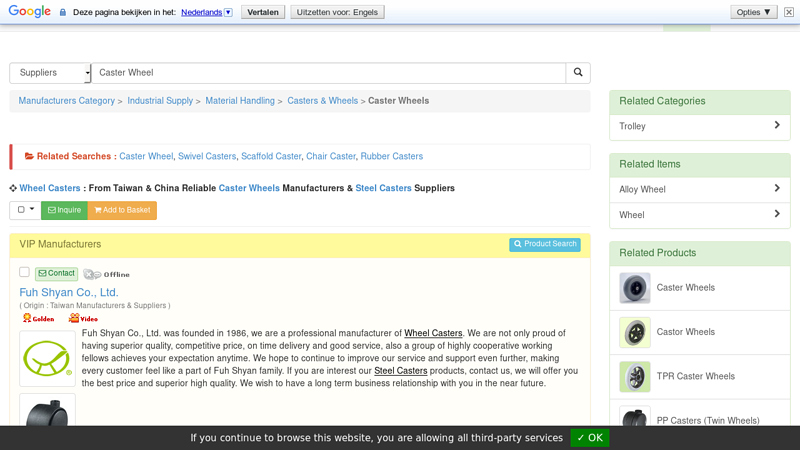Click the magnifier search icon button
This screenshot has height=450, width=800.
pos(578,72)
